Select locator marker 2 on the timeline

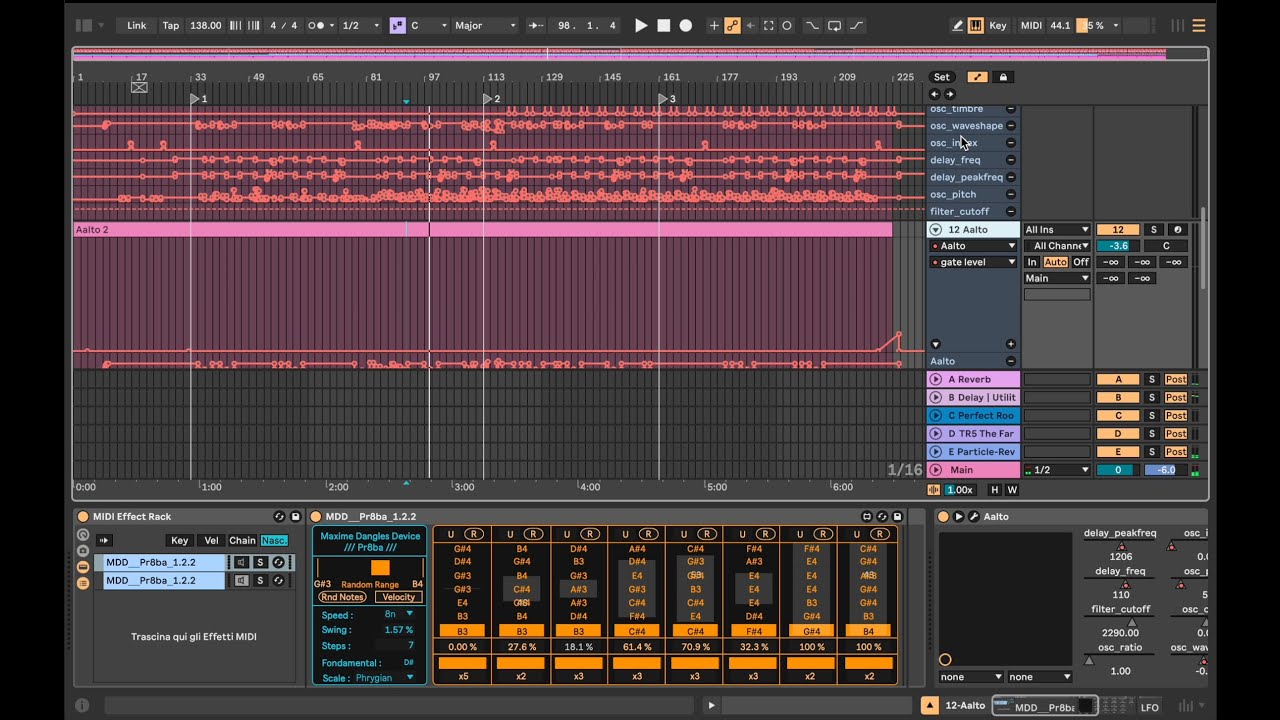[490, 99]
